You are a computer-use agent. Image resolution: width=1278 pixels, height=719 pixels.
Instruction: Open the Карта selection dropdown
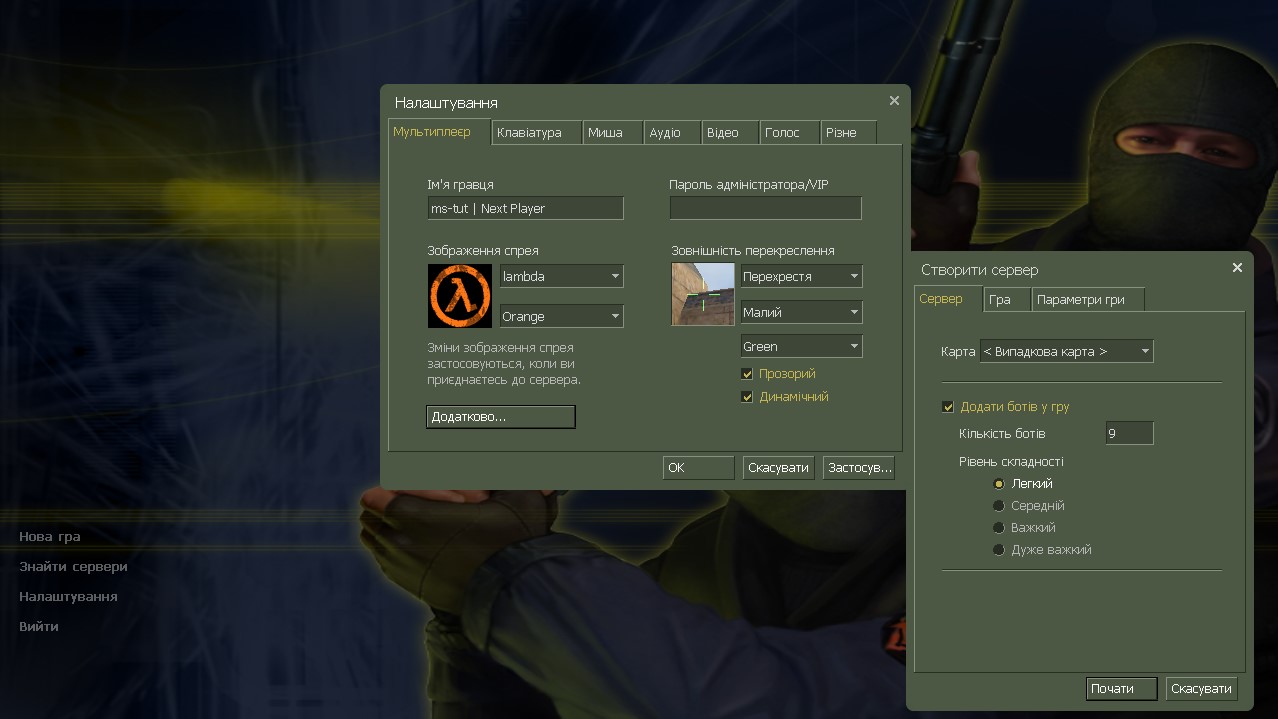point(1065,351)
